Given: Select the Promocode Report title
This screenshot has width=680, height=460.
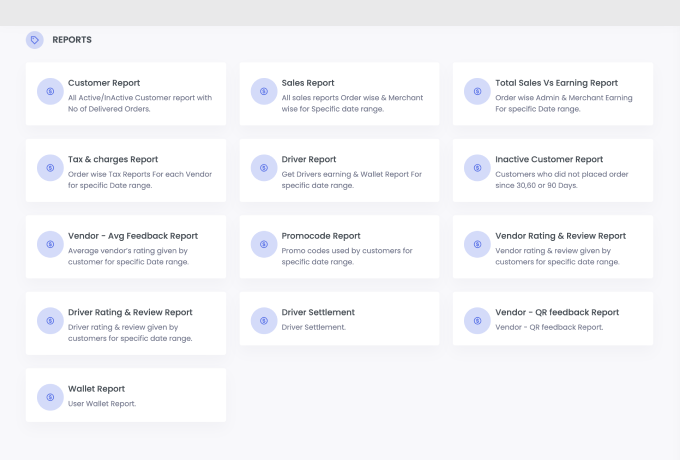Looking at the screenshot, I should coord(321,236).
